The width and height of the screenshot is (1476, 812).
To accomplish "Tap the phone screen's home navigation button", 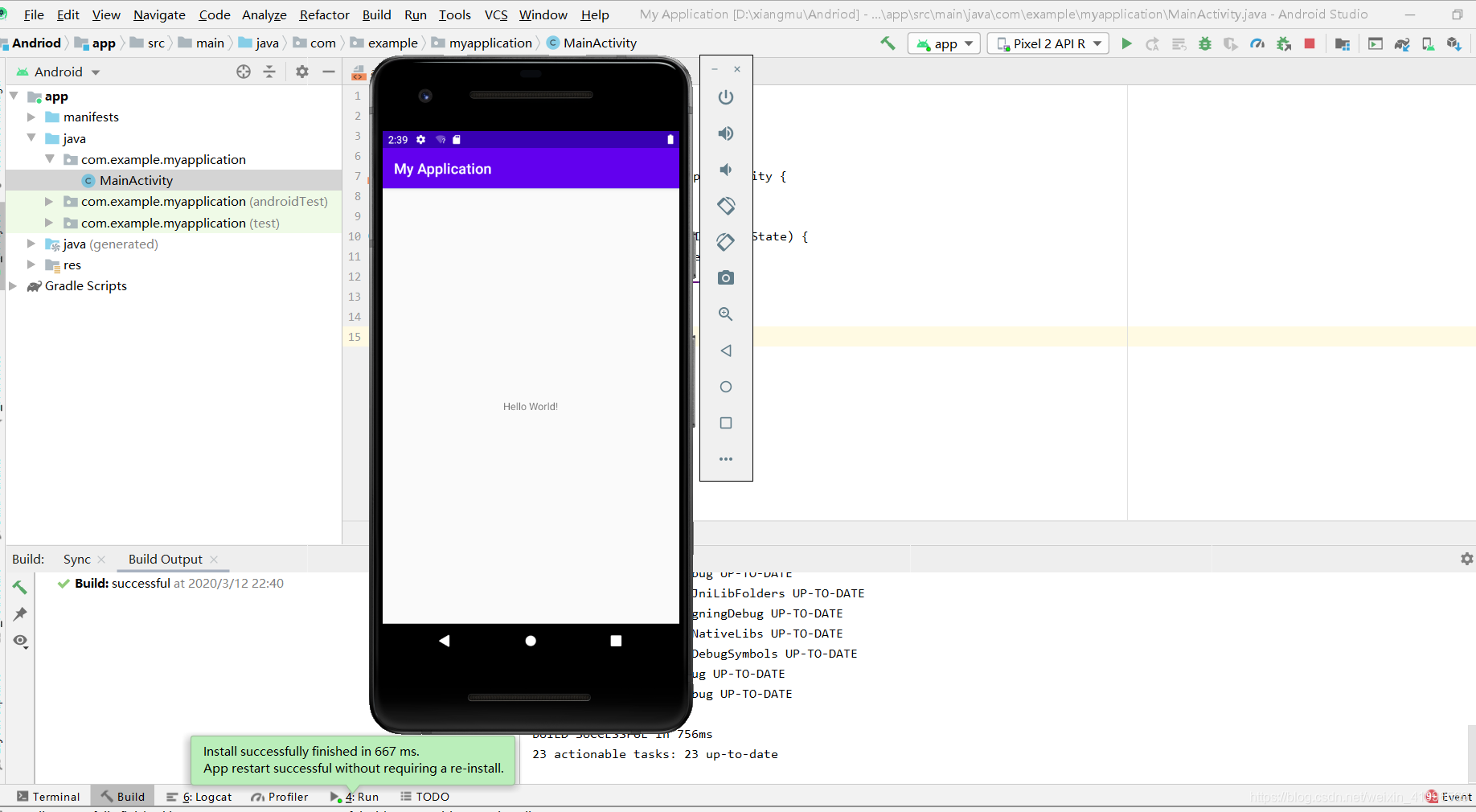I will pos(531,641).
